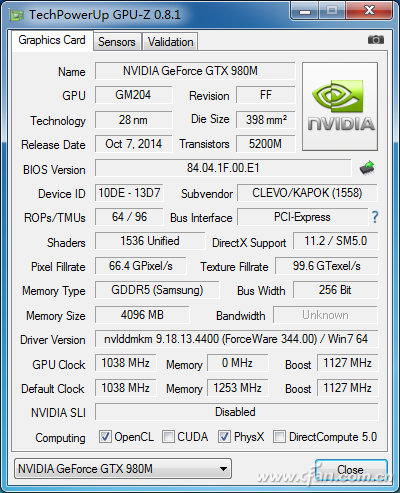
Task: Toggle the OpenCL checkbox
Action: click(x=105, y=436)
